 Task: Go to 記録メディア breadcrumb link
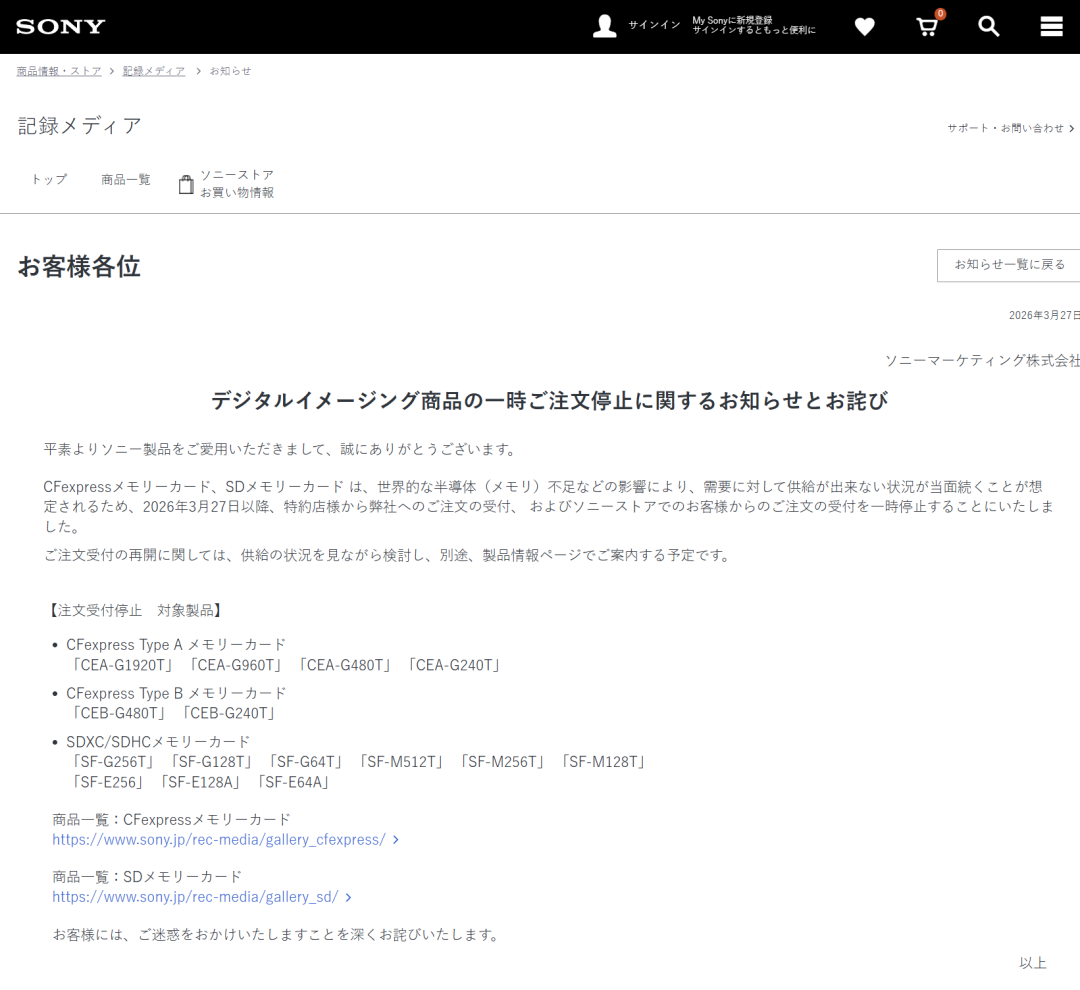(154, 71)
